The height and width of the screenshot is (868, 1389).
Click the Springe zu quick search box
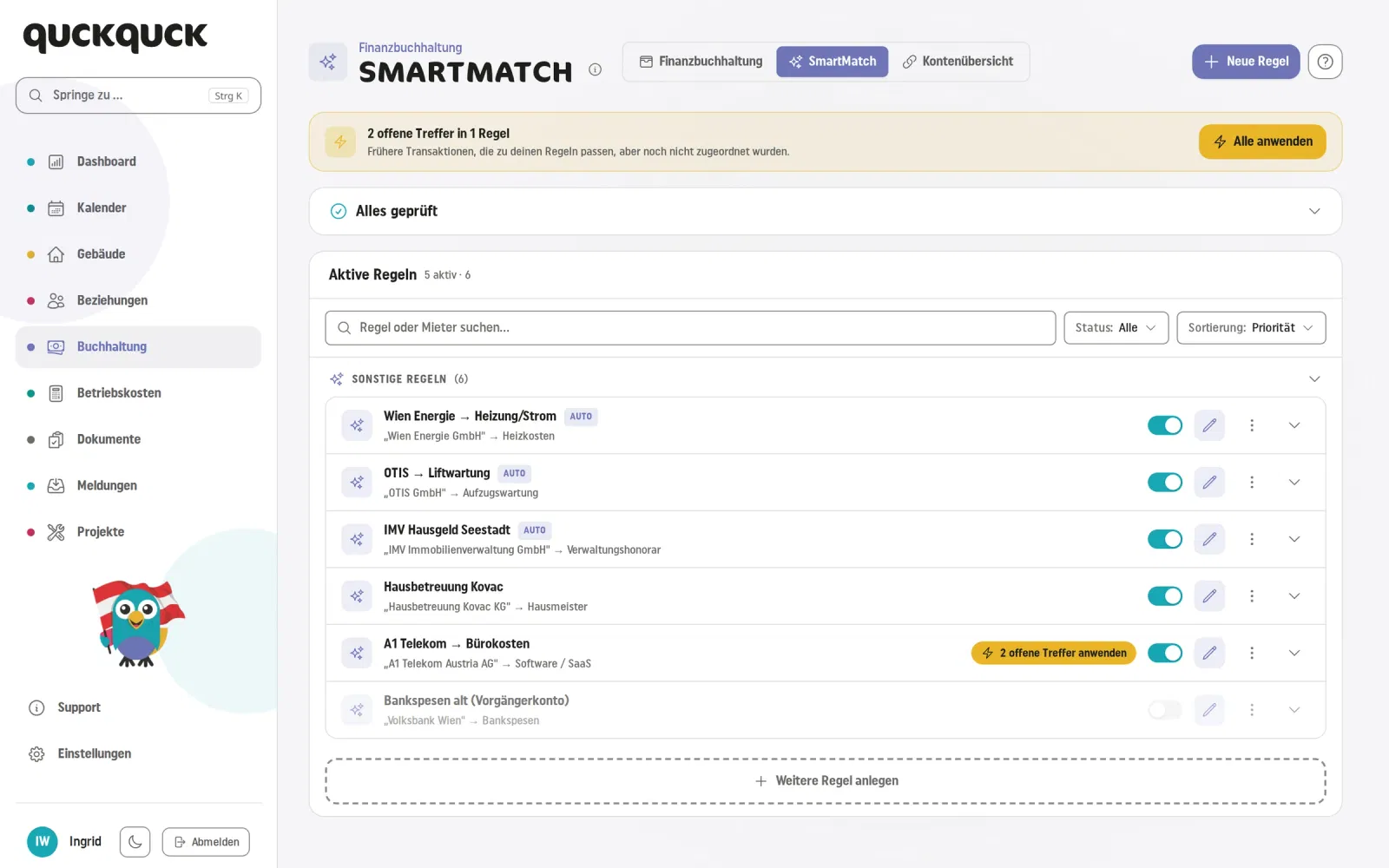pyautogui.click(x=138, y=95)
